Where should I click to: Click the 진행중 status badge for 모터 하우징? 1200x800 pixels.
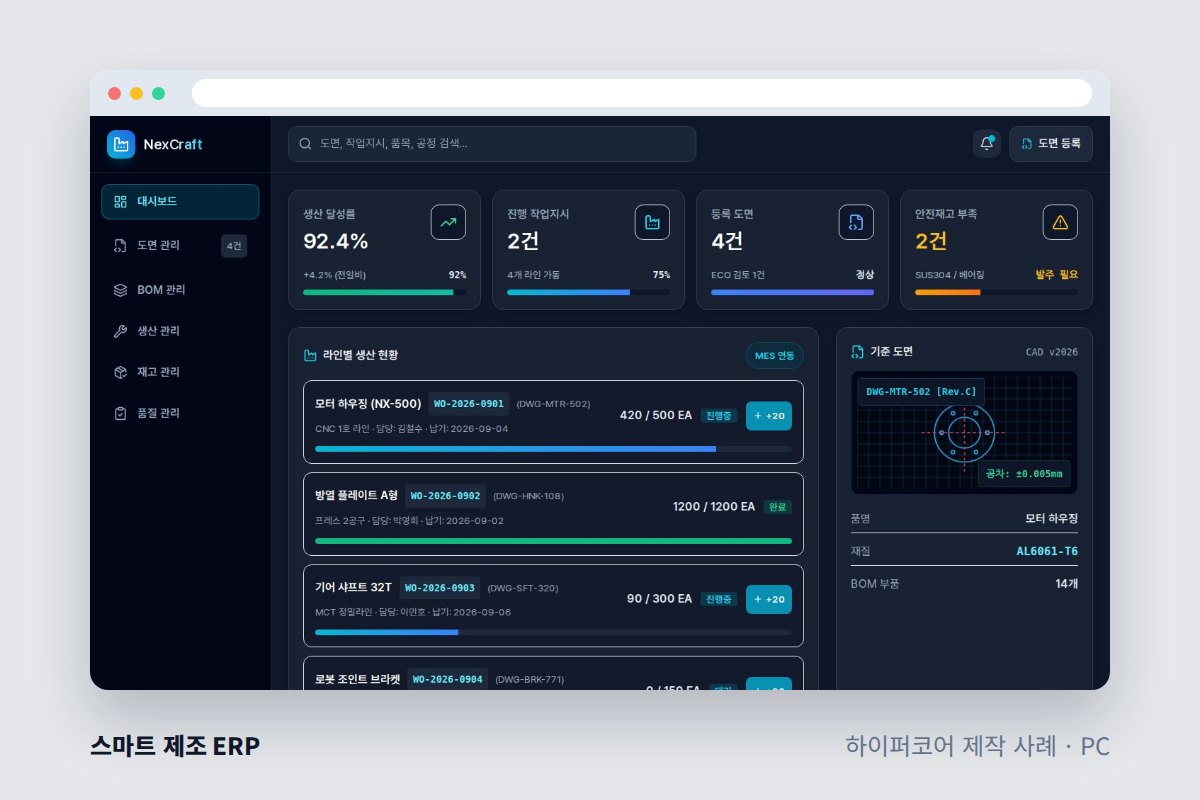pyautogui.click(x=719, y=416)
